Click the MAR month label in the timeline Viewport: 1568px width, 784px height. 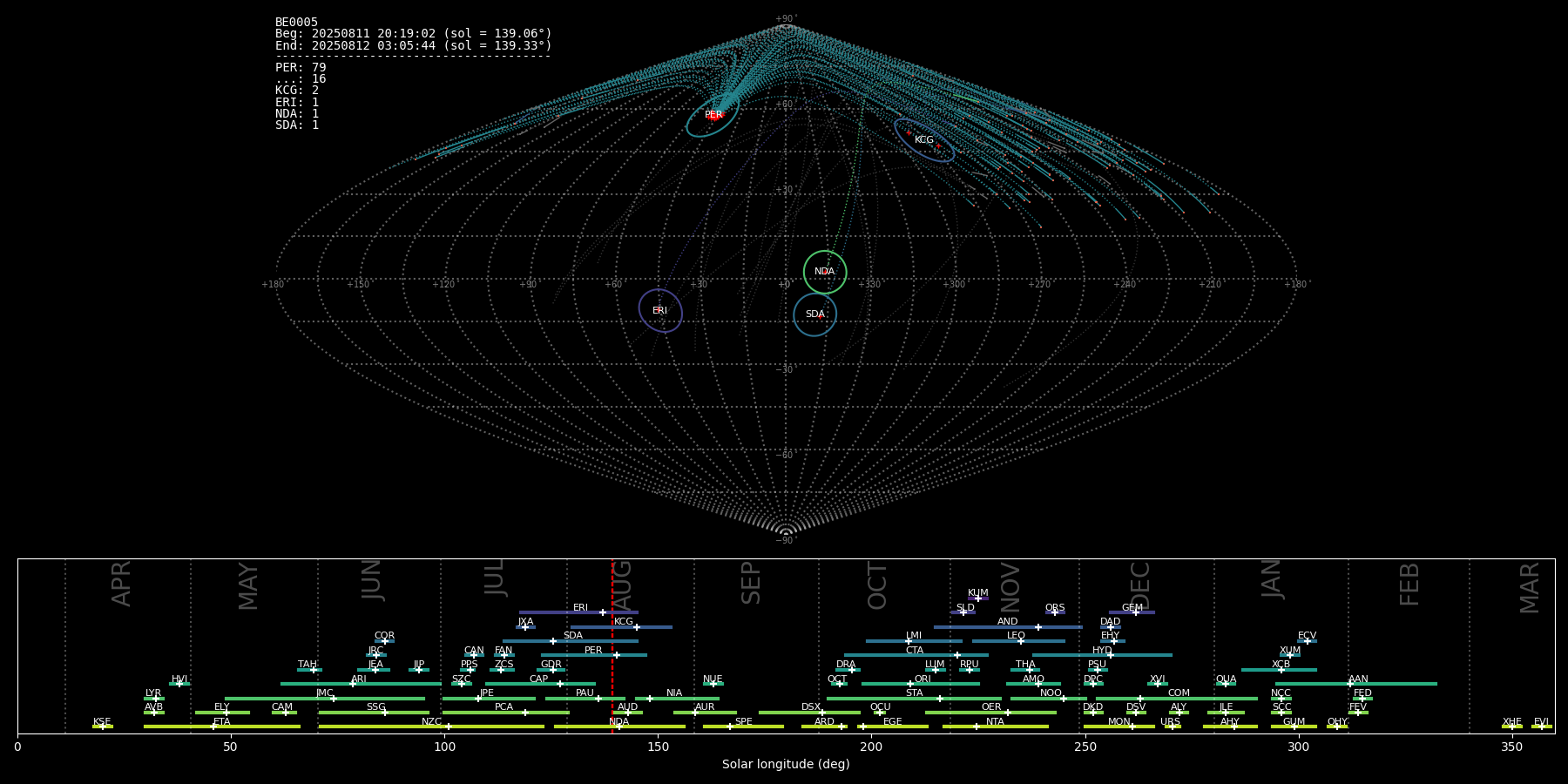pos(1530,587)
